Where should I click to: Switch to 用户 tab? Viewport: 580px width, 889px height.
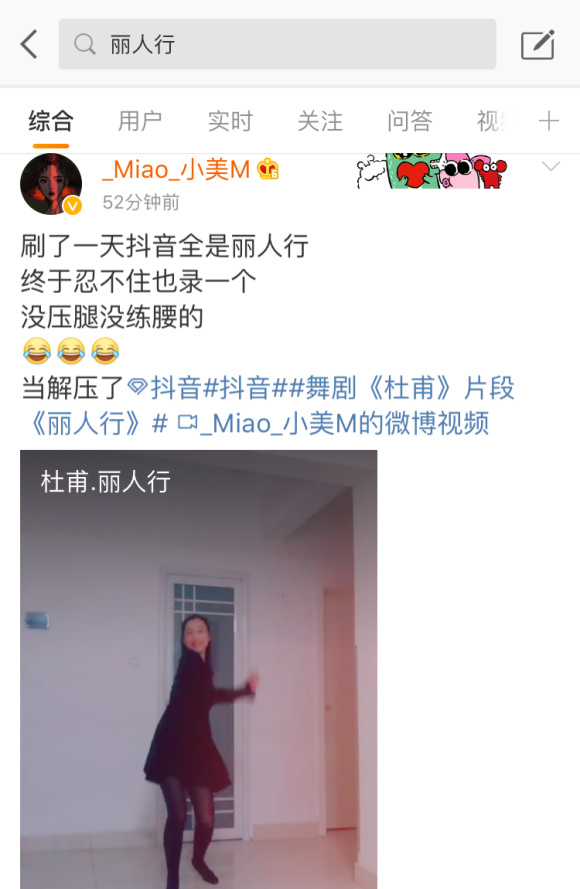(140, 121)
